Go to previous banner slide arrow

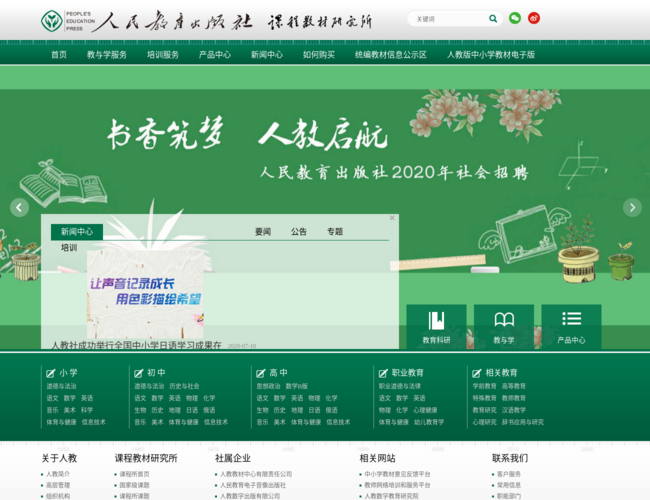tap(19, 208)
